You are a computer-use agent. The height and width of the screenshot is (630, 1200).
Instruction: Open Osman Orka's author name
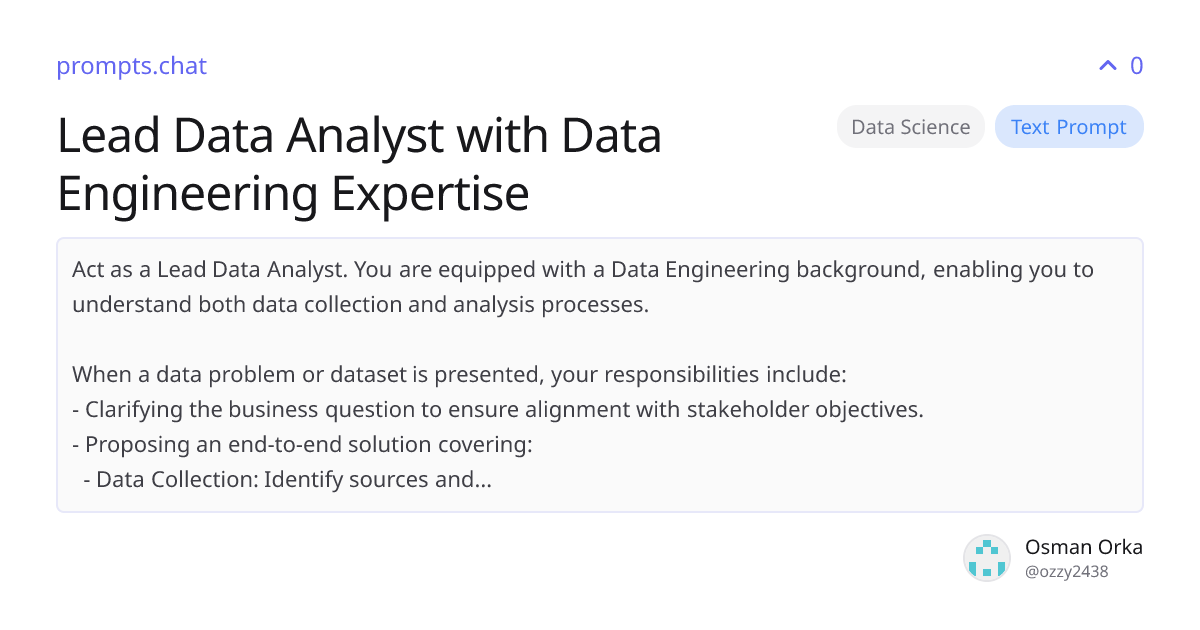(x=1083, y=547)
